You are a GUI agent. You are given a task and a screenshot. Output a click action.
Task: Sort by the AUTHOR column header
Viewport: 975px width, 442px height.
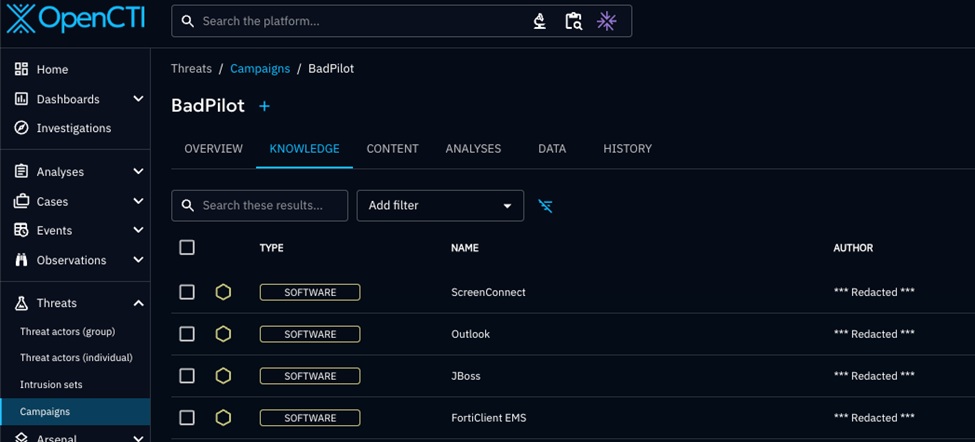coord(853,247)
